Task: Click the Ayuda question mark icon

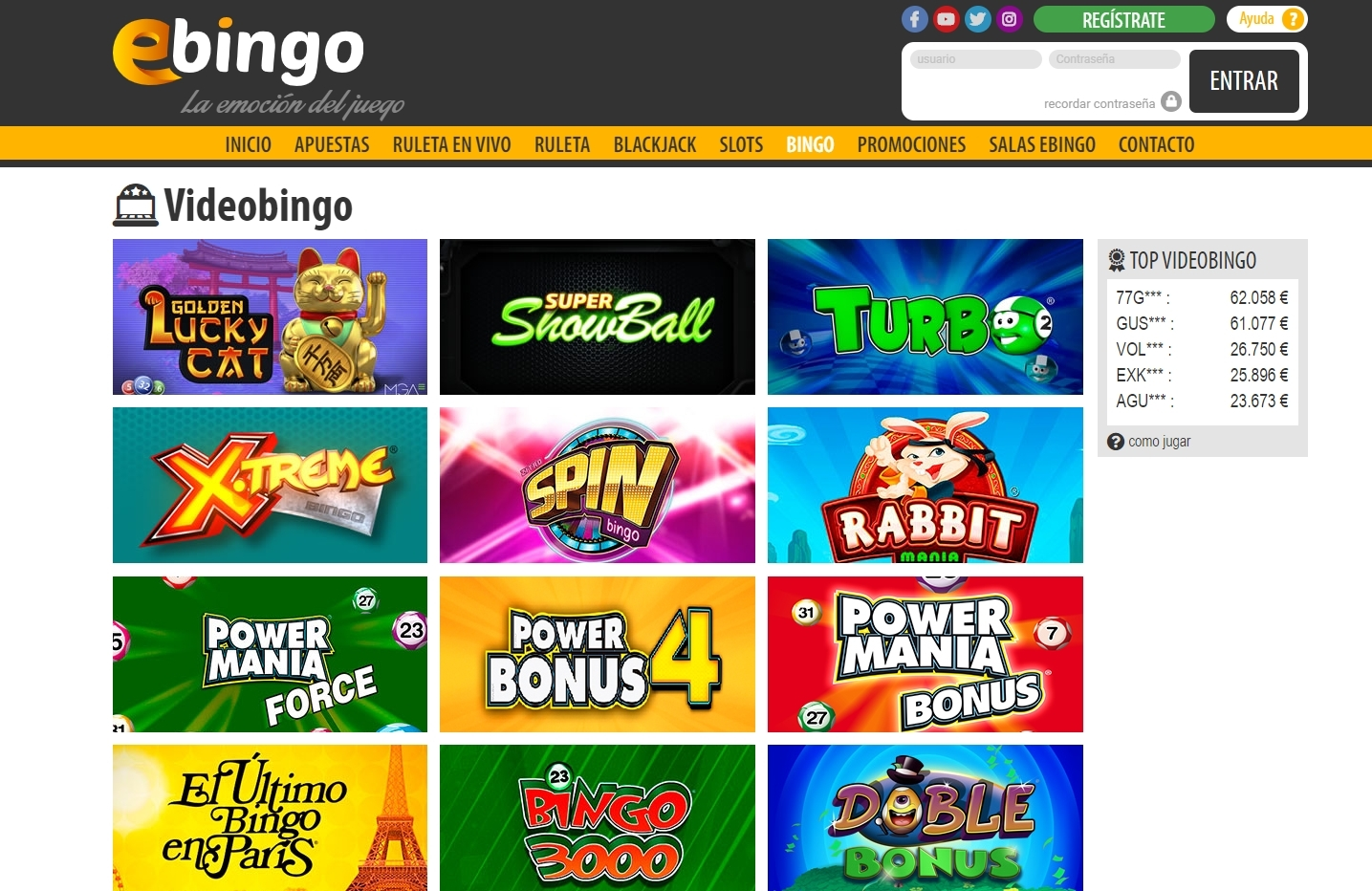Action: tap(1292, 19)
